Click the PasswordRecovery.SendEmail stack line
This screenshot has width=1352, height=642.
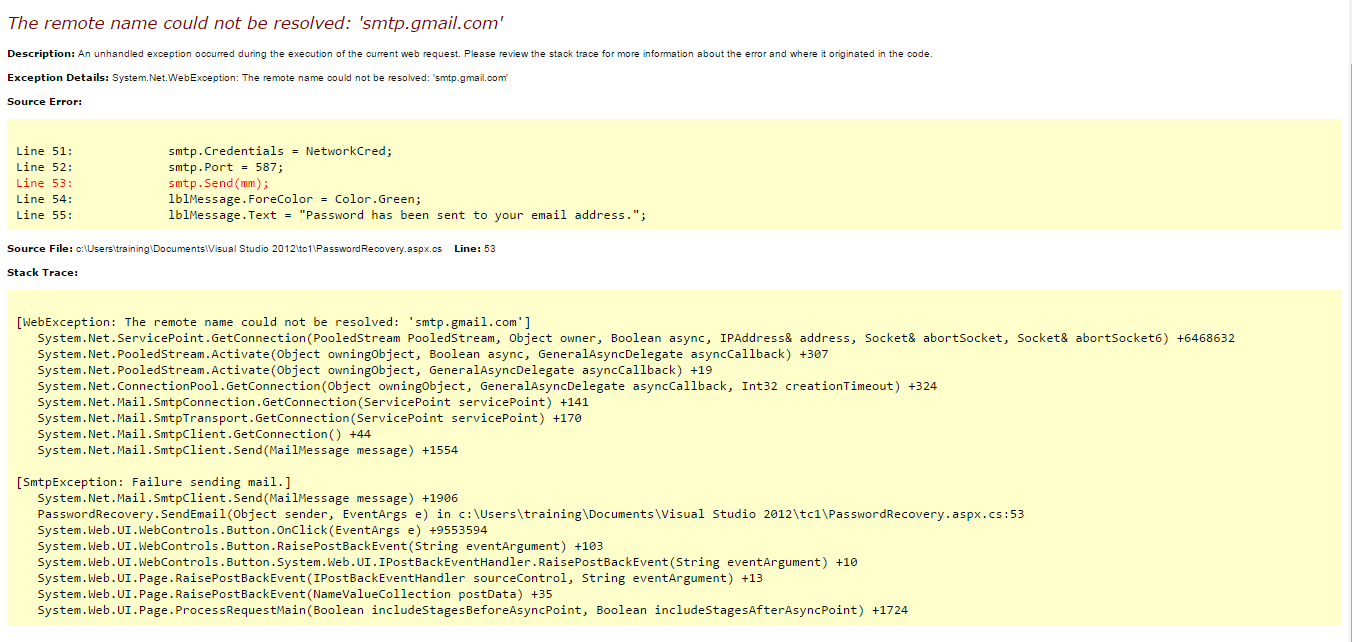tap(531, 514)
